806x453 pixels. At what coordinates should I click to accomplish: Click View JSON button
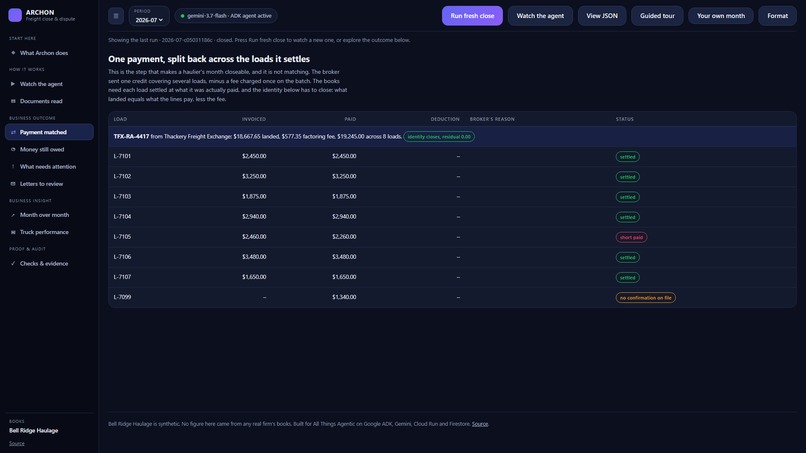602,16
